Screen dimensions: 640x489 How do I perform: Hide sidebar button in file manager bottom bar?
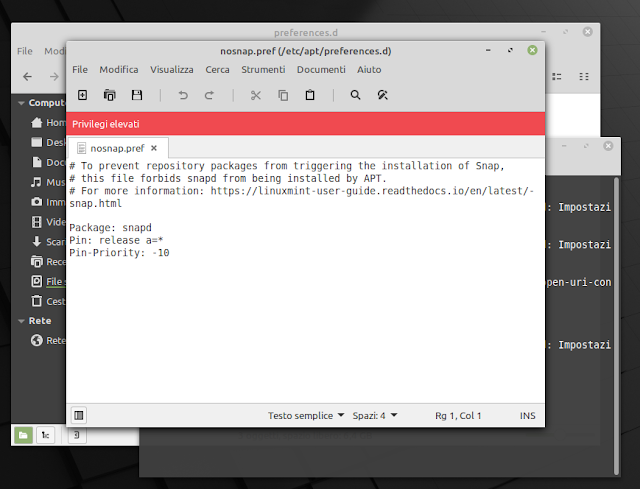[x=77, y=435]
